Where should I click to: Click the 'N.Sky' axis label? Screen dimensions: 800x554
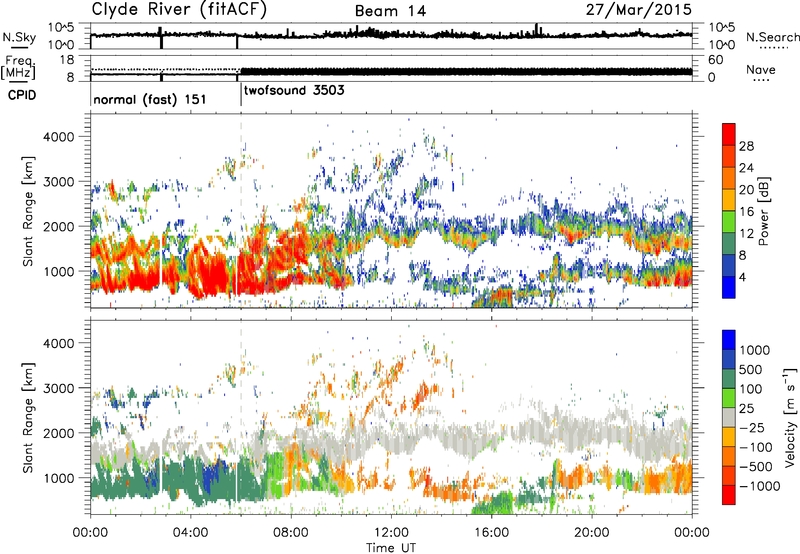[19, 37]
